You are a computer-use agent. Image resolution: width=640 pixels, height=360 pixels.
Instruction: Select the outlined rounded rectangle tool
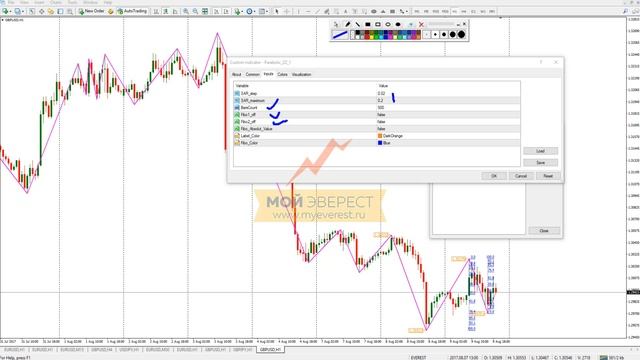pos(378,24)
